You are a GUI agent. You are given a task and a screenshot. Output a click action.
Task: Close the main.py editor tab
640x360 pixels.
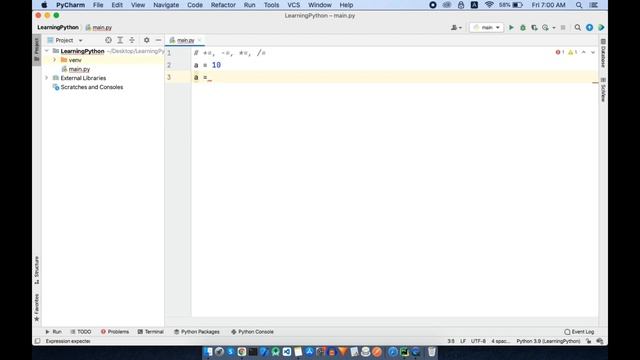(x=200, y=40)
